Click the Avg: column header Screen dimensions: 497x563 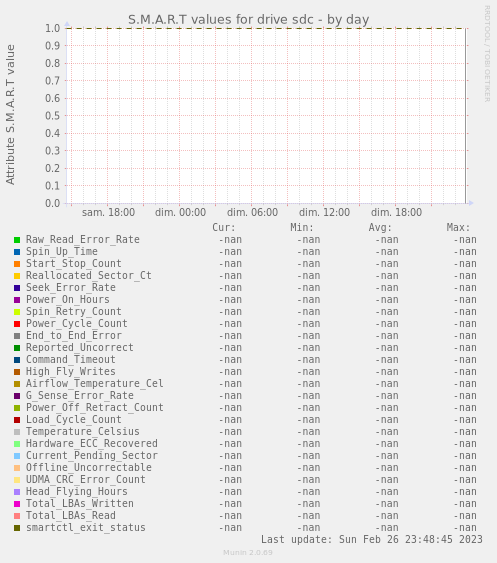coord(380,228)
